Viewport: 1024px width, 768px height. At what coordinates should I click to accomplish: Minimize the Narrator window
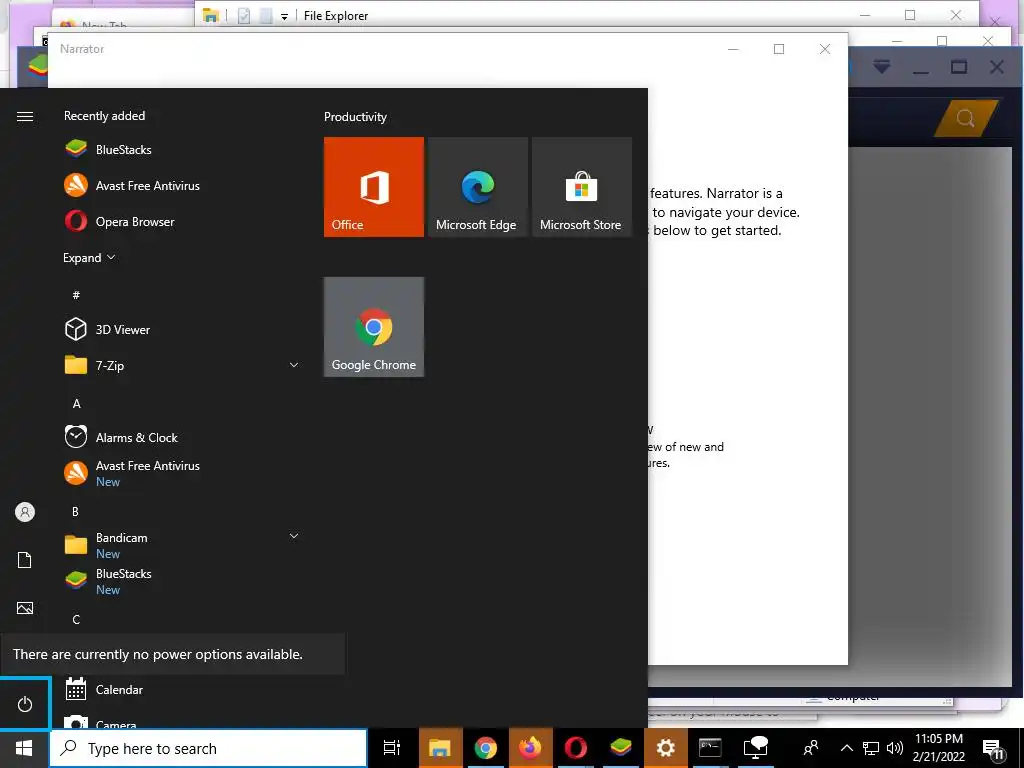click(x=733, y=49)
